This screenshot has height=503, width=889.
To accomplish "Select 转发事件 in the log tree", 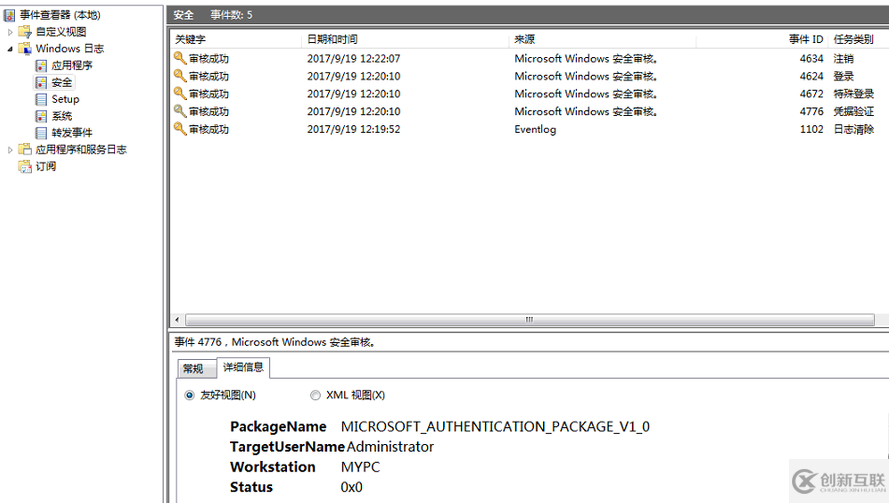I will [x=72, y=133].
